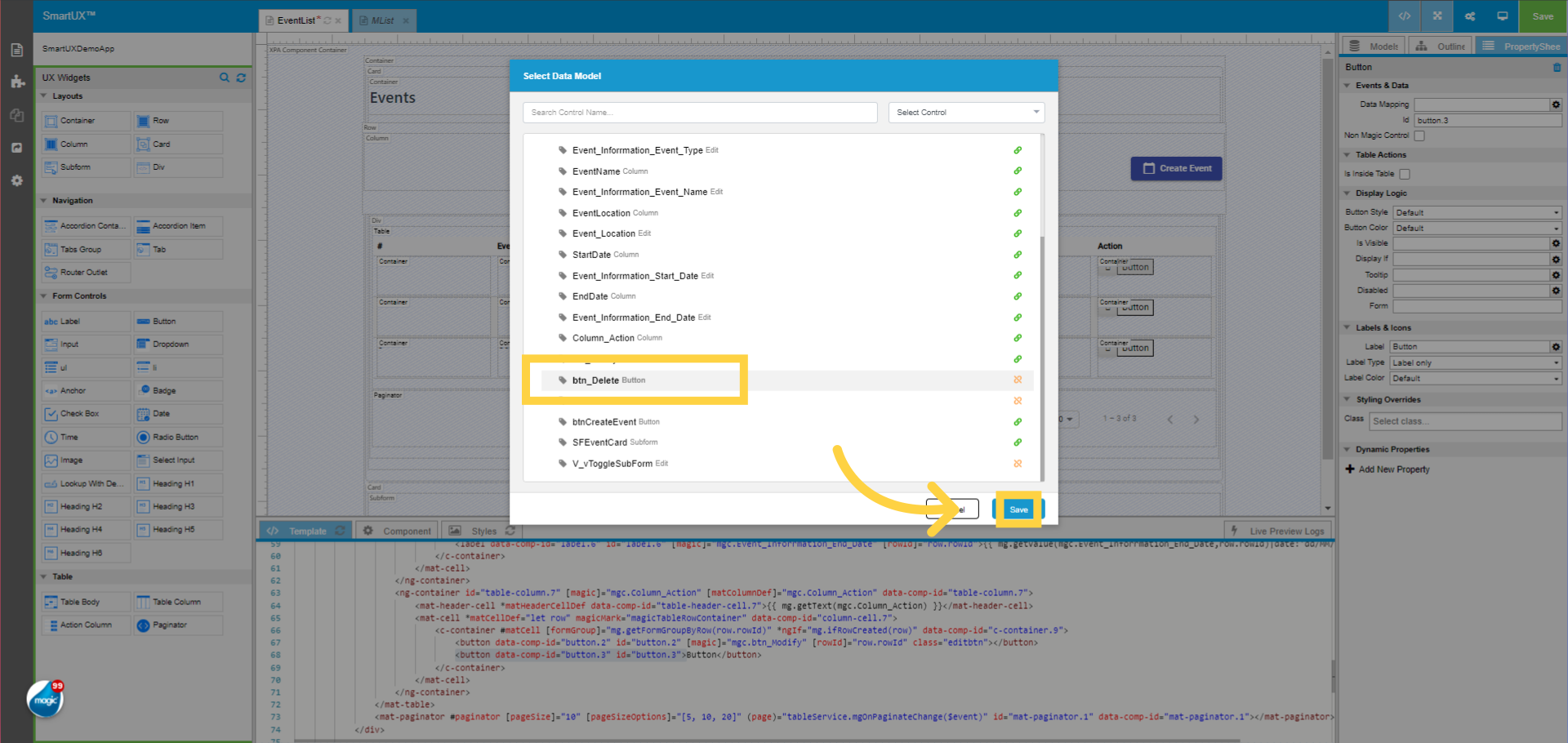The width and height of the screenshot is (1568, 743).
Task: Click the Search Control Name input field
Action: (700, 112)
